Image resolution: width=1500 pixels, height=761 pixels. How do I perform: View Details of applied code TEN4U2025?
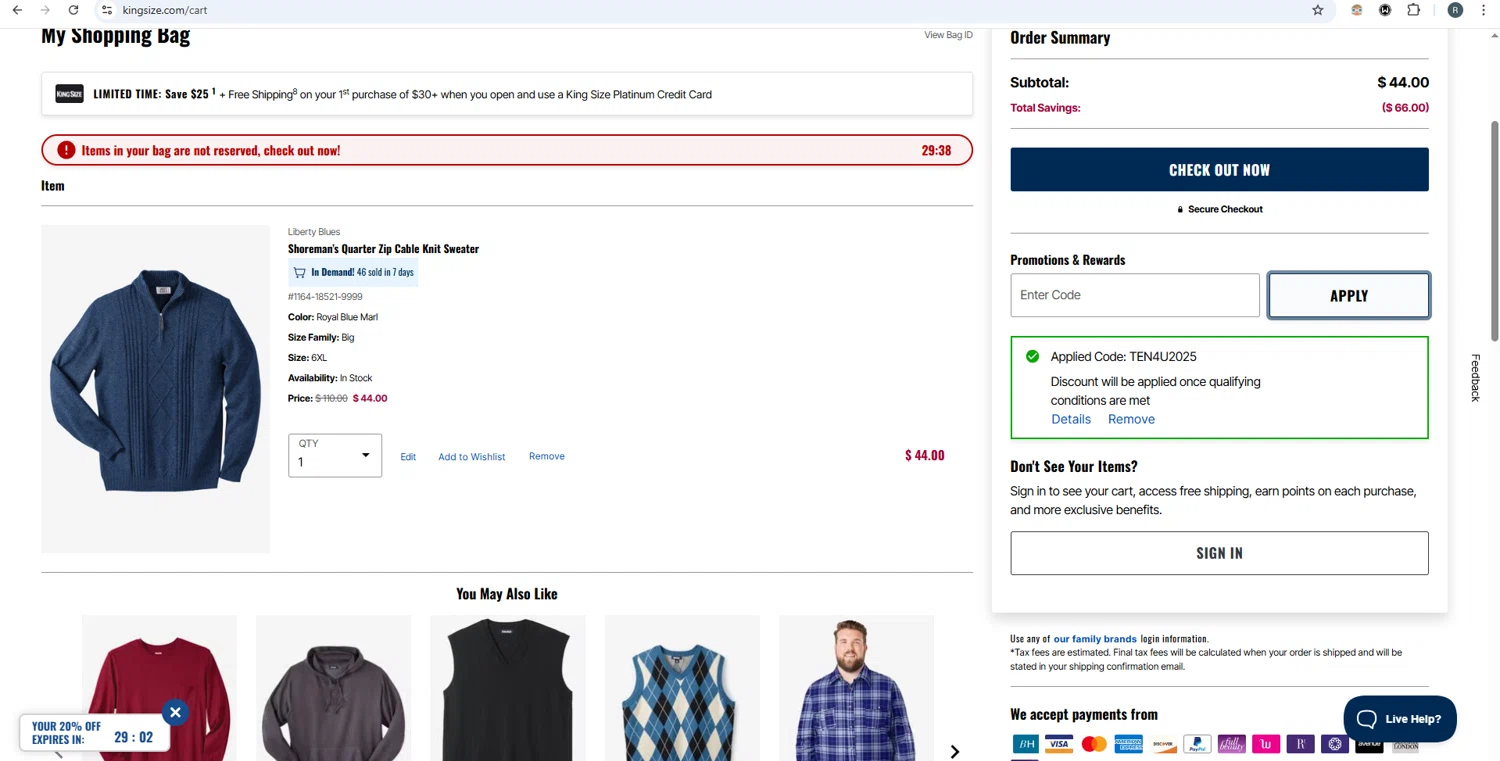click(1070, 419)
